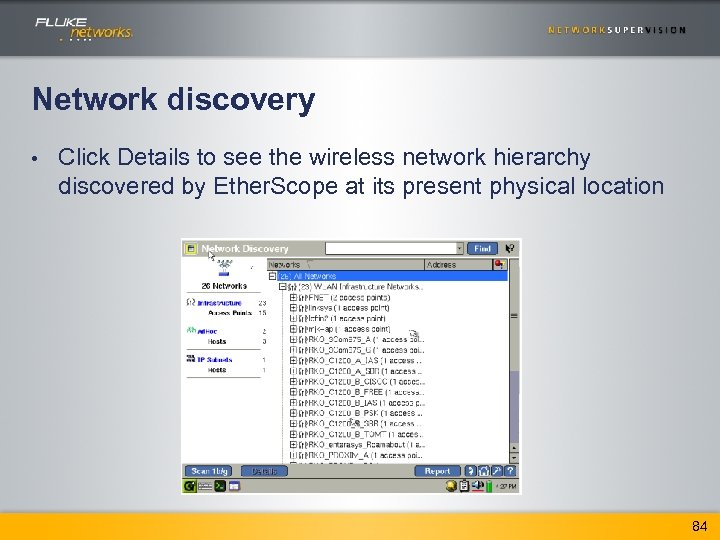Expand the linksys network node
The image size is (720, 540).
[x=293, y=308]
